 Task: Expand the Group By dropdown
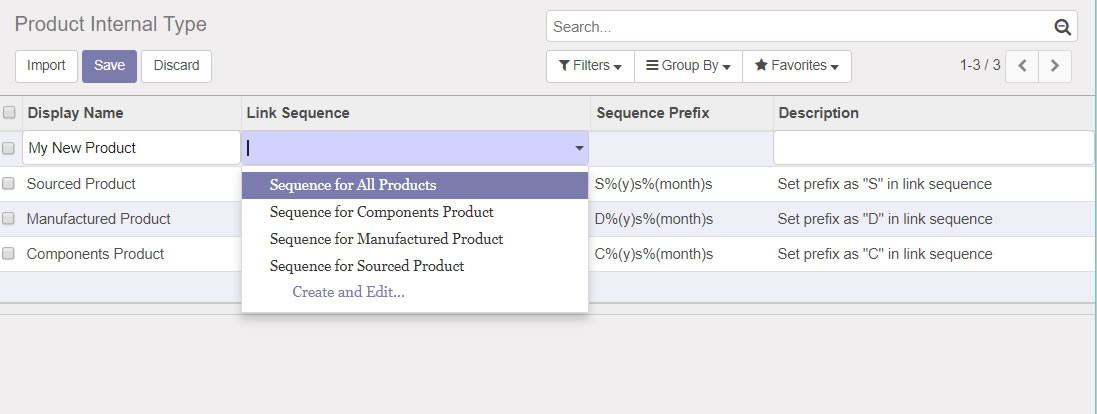pyautogui.click(x=688, y=66)
